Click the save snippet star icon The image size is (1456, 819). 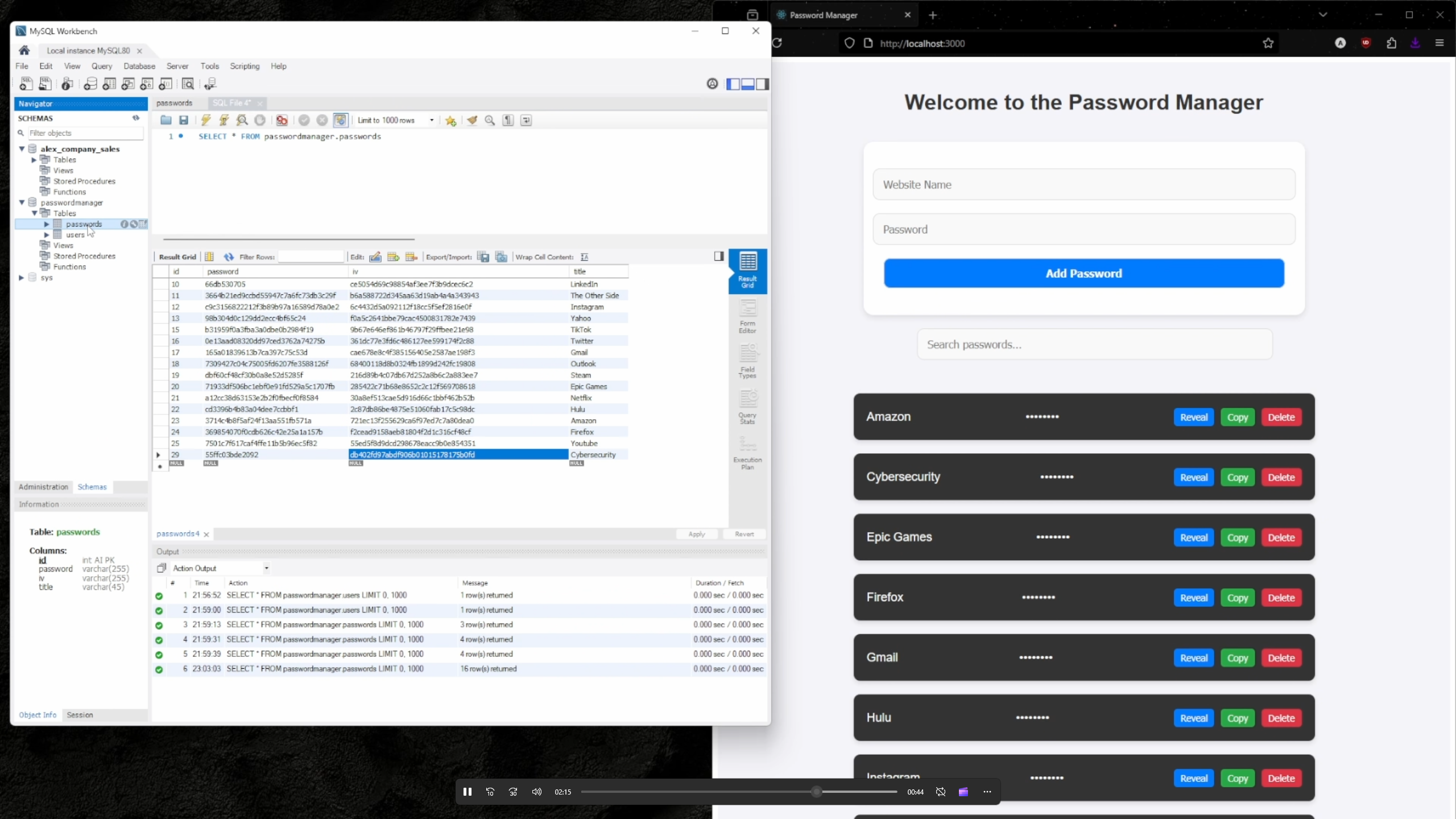coord(450,121)
